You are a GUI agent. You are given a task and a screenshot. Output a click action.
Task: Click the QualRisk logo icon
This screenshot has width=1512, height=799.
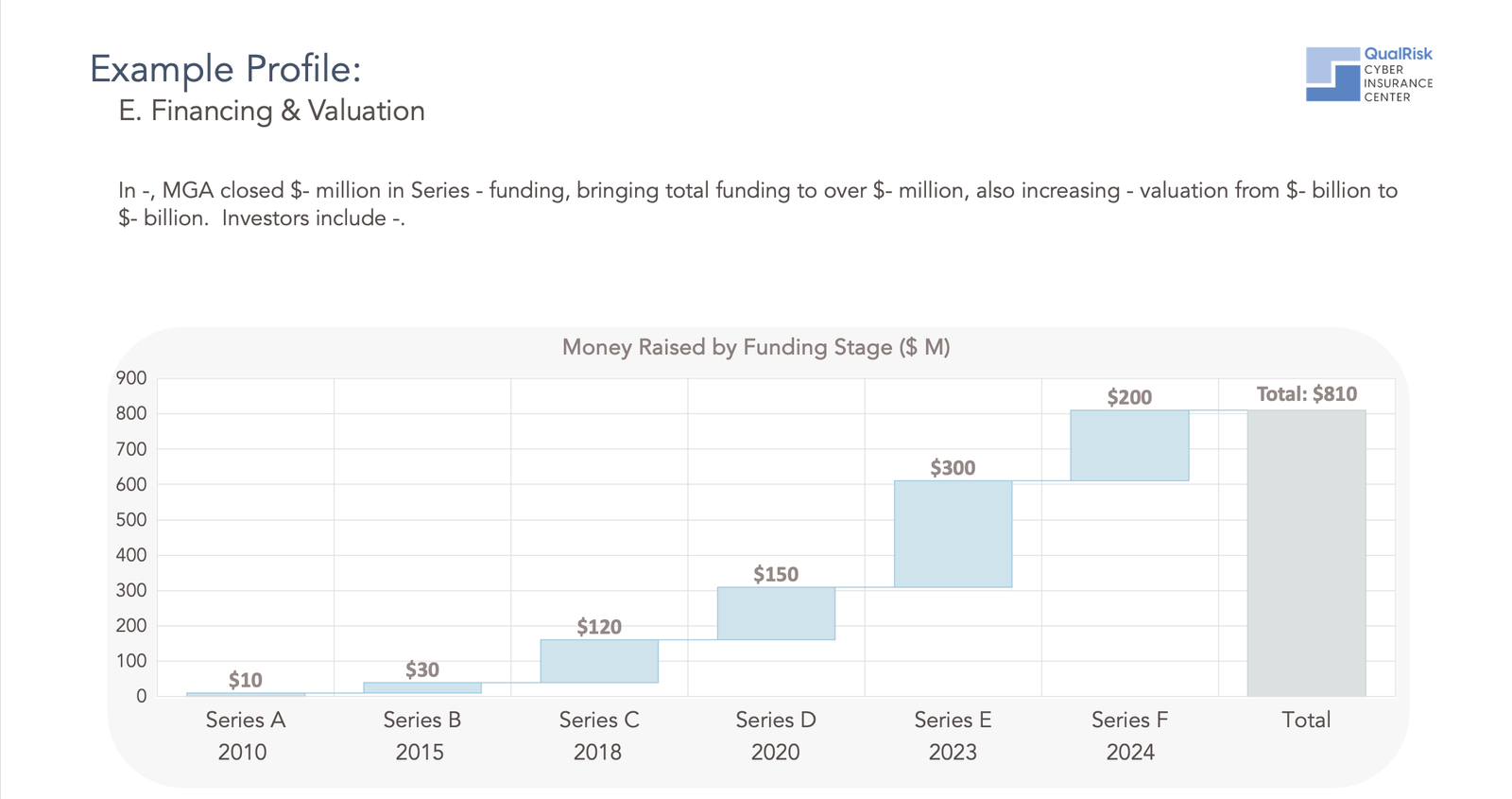click(1332, 74)
